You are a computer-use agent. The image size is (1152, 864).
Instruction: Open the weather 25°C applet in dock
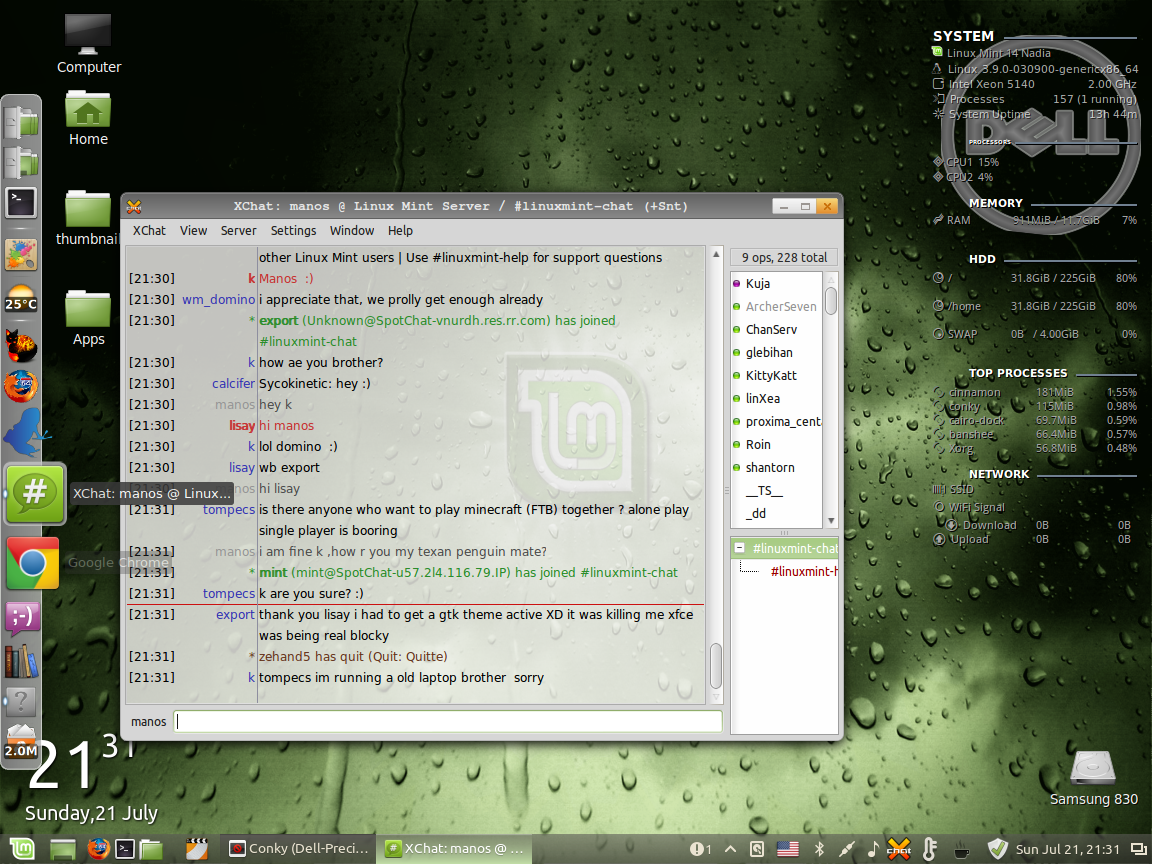(x=21, y=299)
